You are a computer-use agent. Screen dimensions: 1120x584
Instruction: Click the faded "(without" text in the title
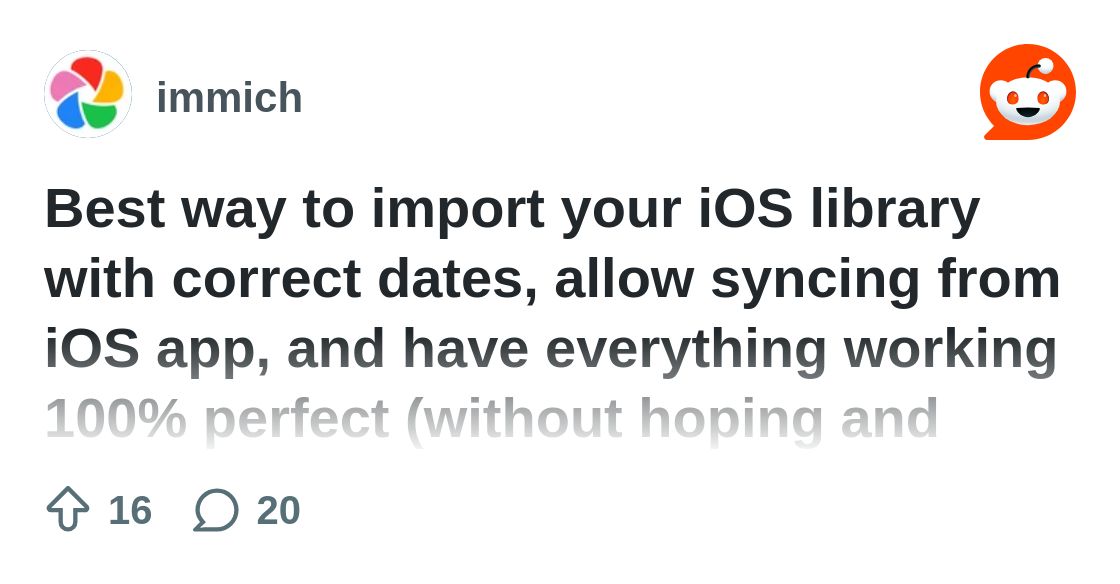515,418
